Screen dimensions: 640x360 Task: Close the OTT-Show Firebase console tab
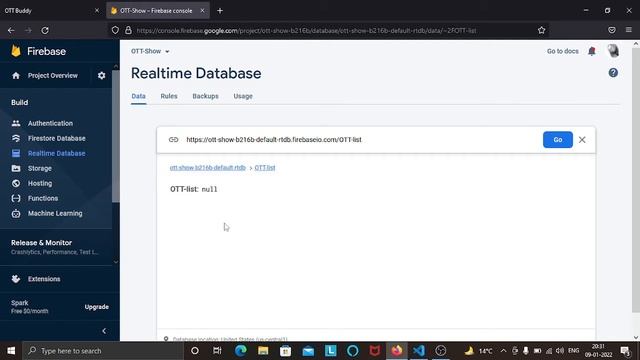(x=202, y=11)
